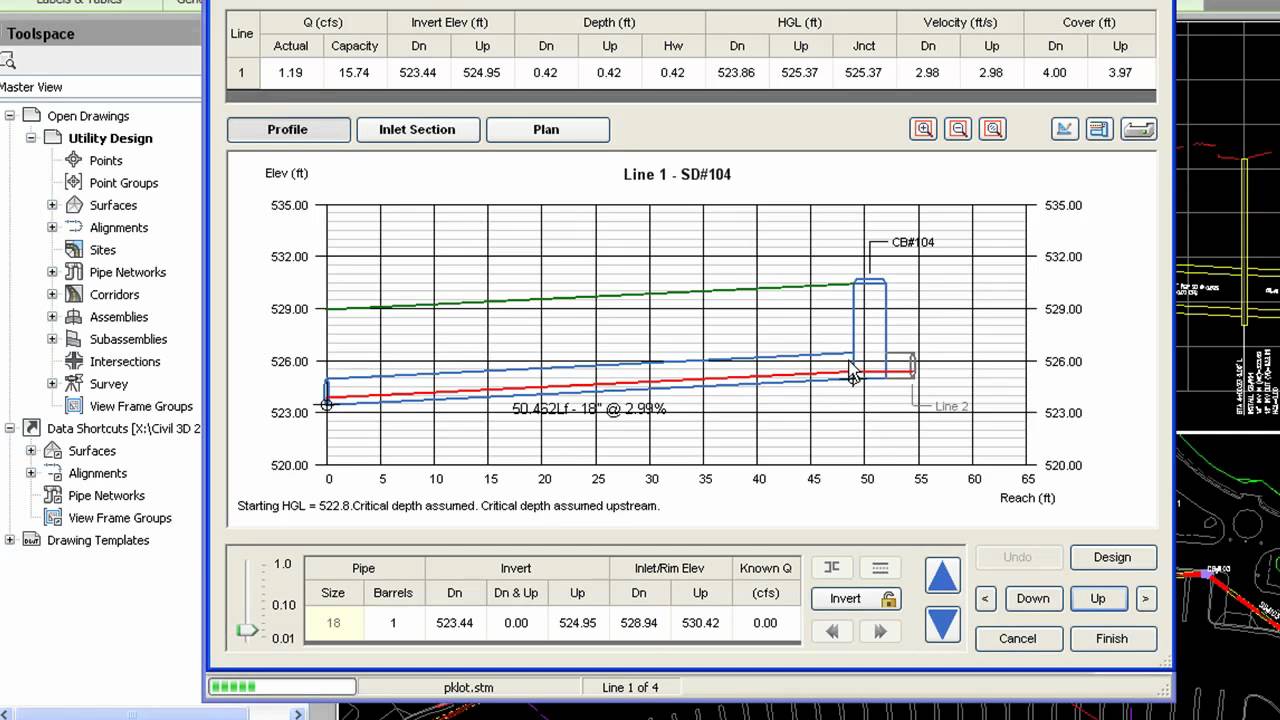Image resolution: width=1280 pixels, height=720 pixels.
Task: Click the Design button
Action: coord(1113,557)
